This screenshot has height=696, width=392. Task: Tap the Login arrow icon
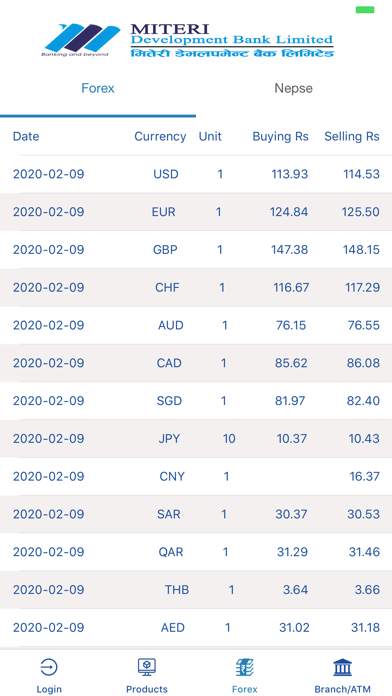[x=49, y=667]
